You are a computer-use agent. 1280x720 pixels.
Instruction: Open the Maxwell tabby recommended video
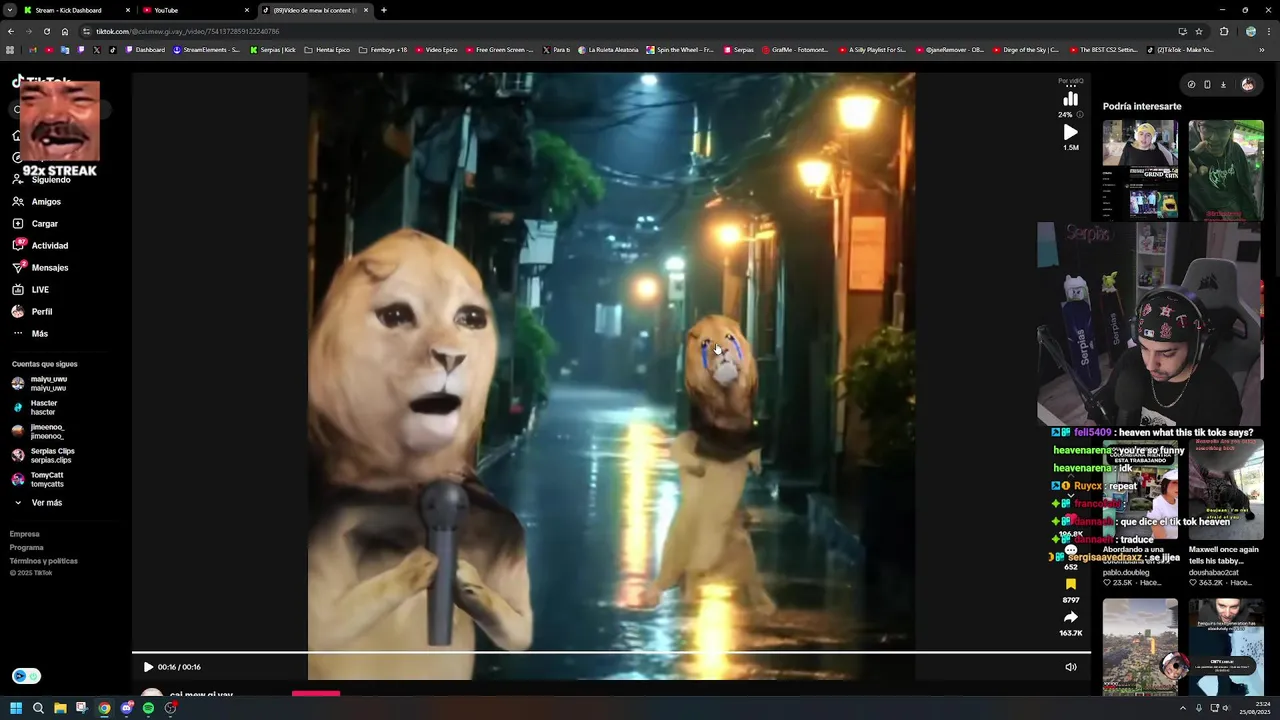[1226, 490]
